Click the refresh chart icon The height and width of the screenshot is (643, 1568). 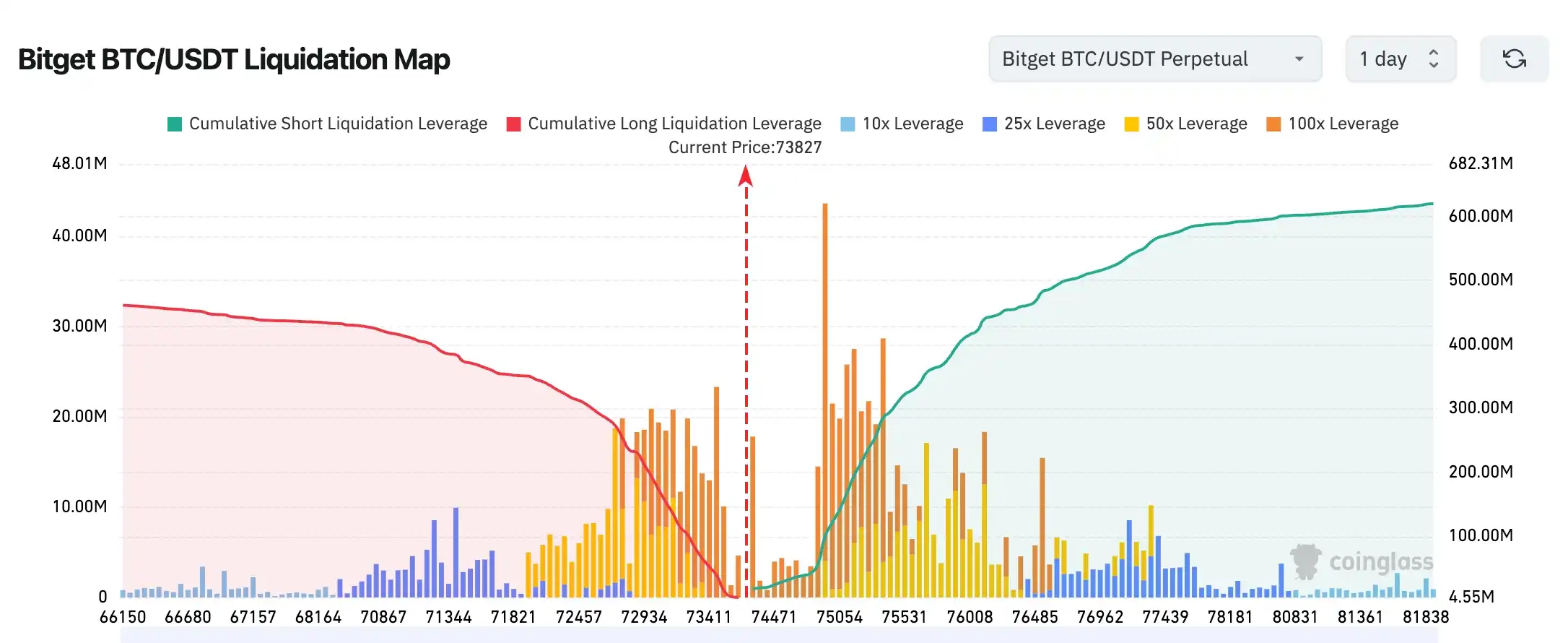1514,59
